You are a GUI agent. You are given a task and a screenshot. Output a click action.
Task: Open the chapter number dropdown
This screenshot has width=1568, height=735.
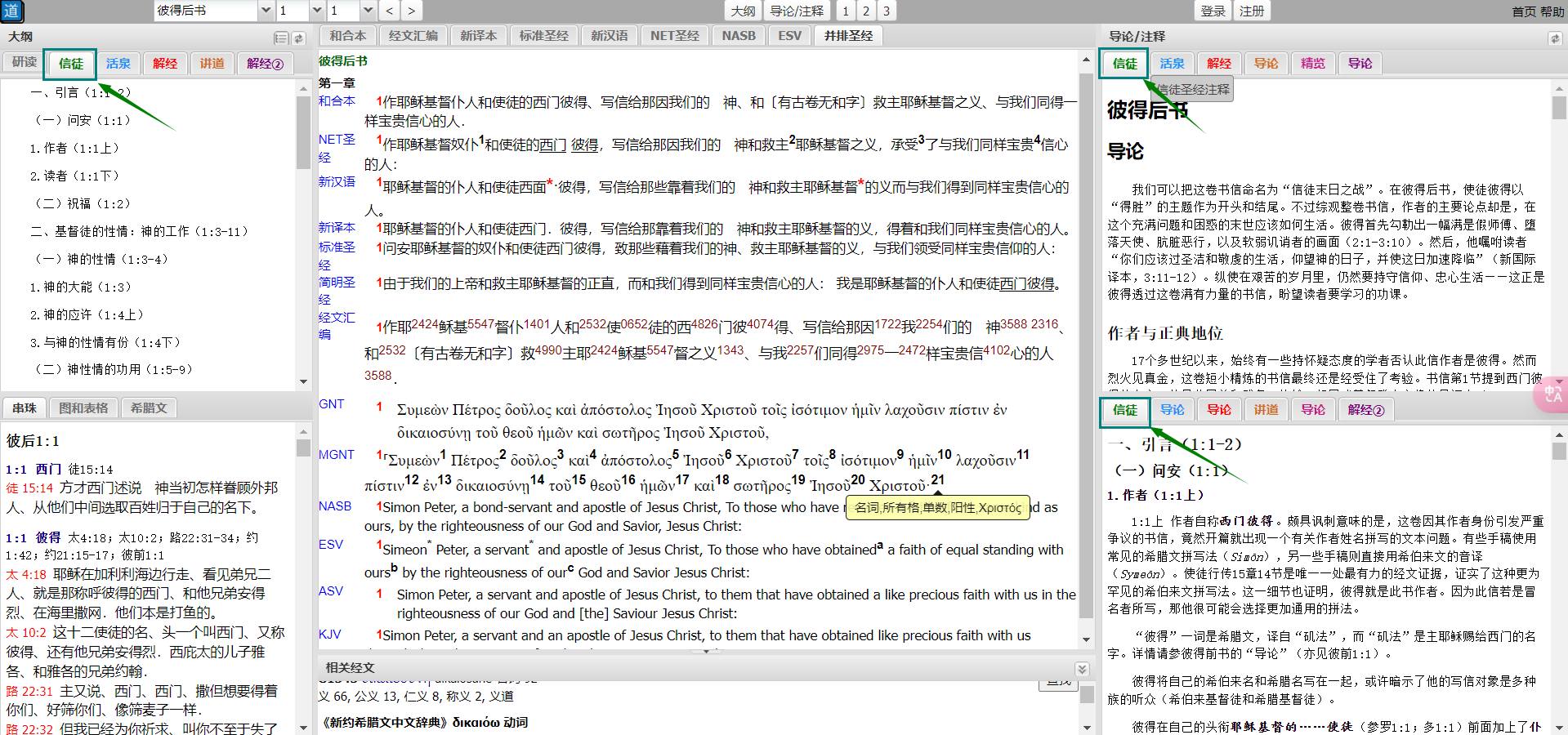[317, 11]
